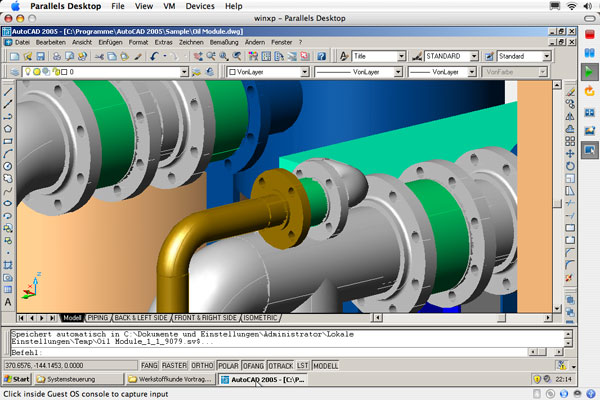The height and width of the screenshot is (400, 600).
Task: Toggle LST lineweight display
Action: [302, 366]
